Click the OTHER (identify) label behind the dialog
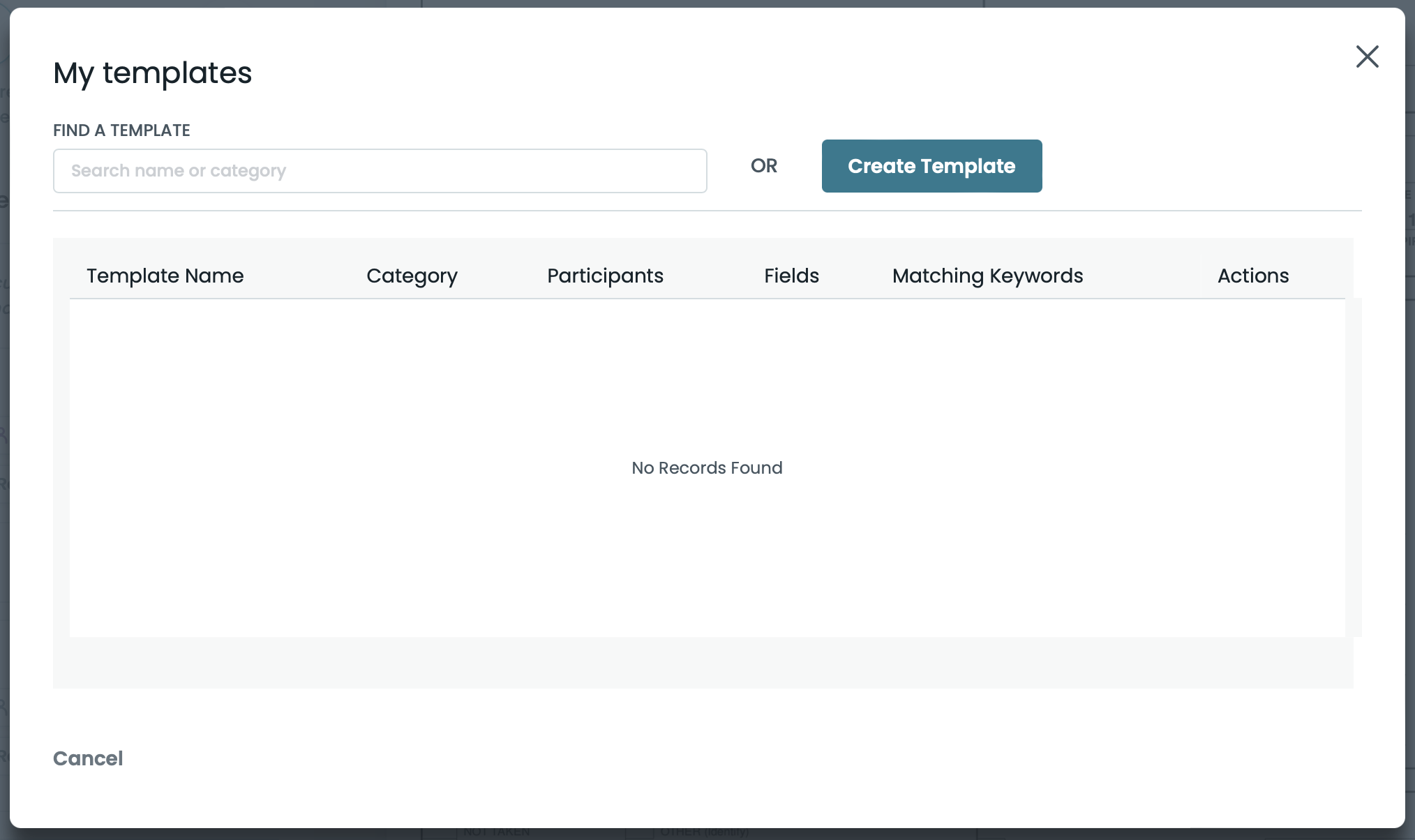 (x=704, y=832)
